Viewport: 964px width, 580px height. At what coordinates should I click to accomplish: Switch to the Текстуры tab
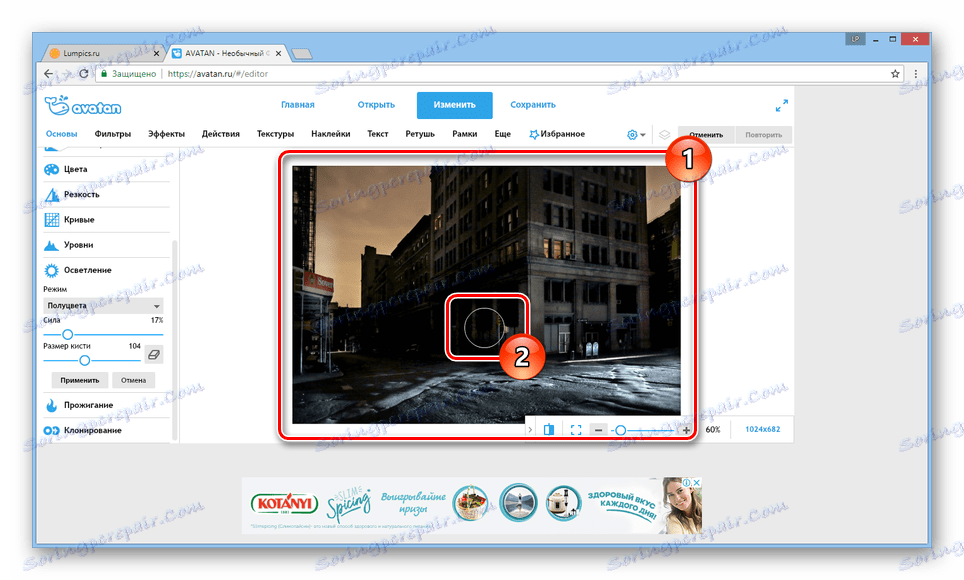(x=275, y=134)
